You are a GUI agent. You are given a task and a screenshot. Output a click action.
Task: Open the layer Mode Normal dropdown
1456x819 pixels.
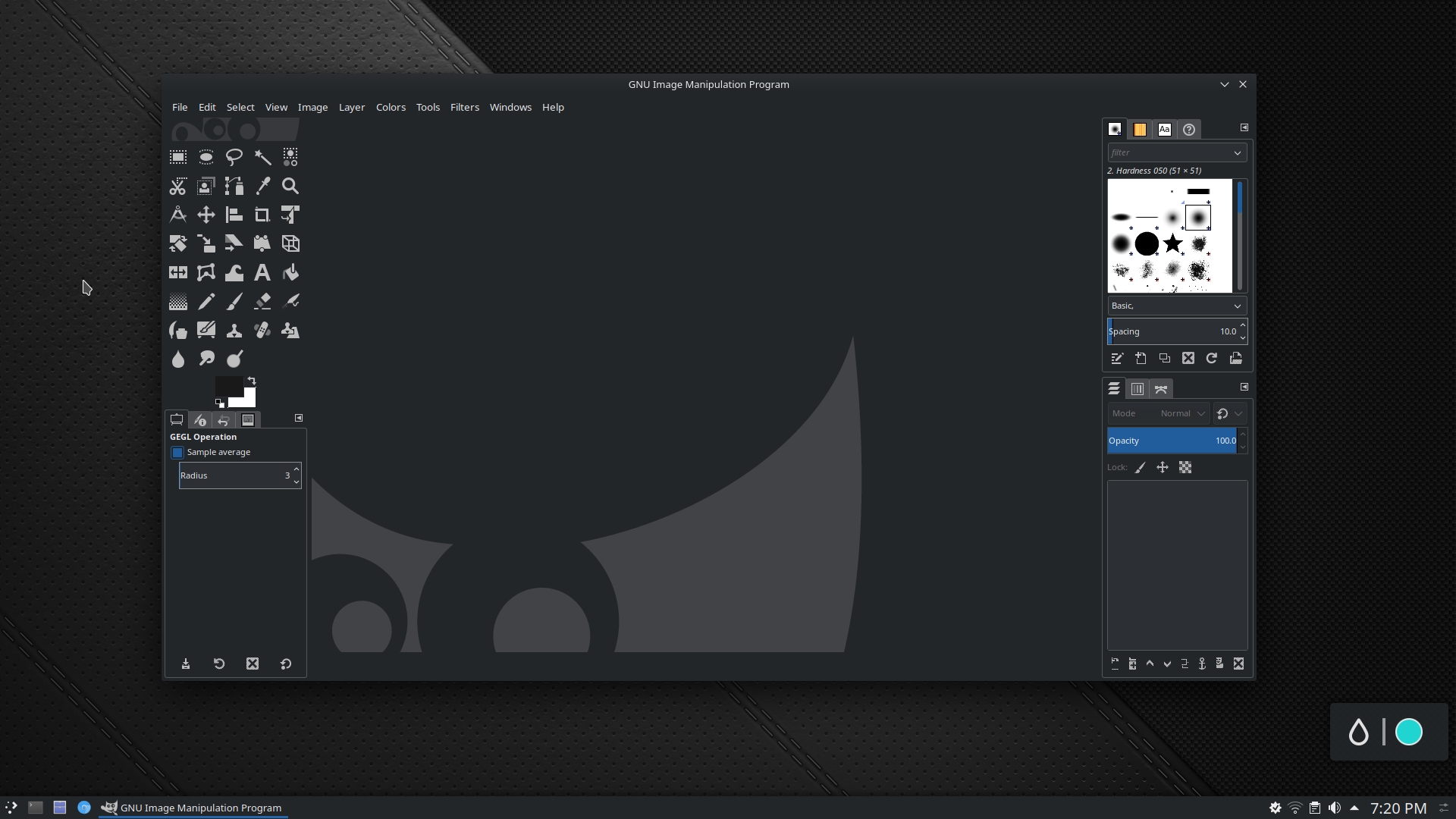[x=1158, y=413]
